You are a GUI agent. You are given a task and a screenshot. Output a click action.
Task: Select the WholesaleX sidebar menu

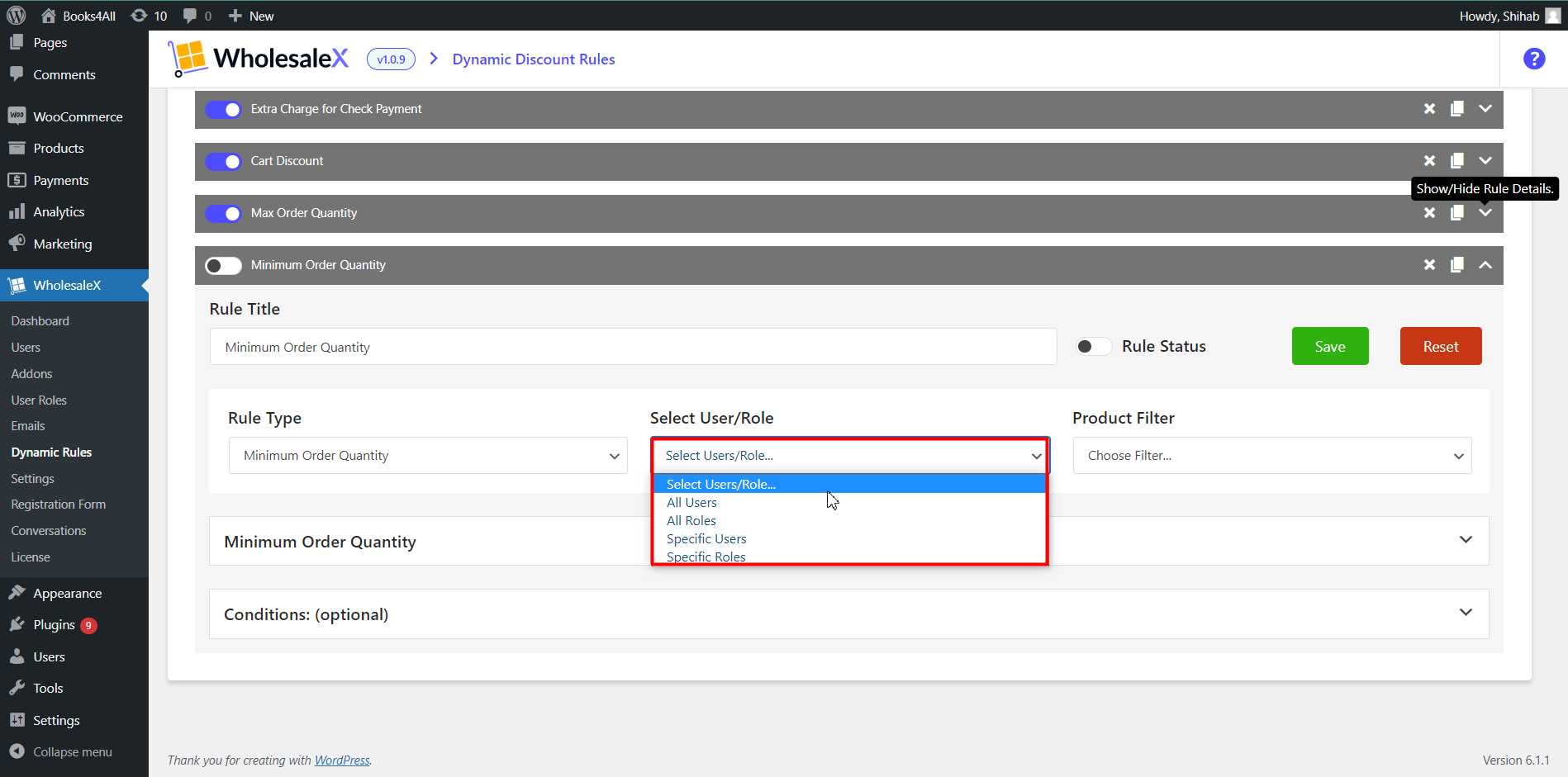[x=74, y=286]
